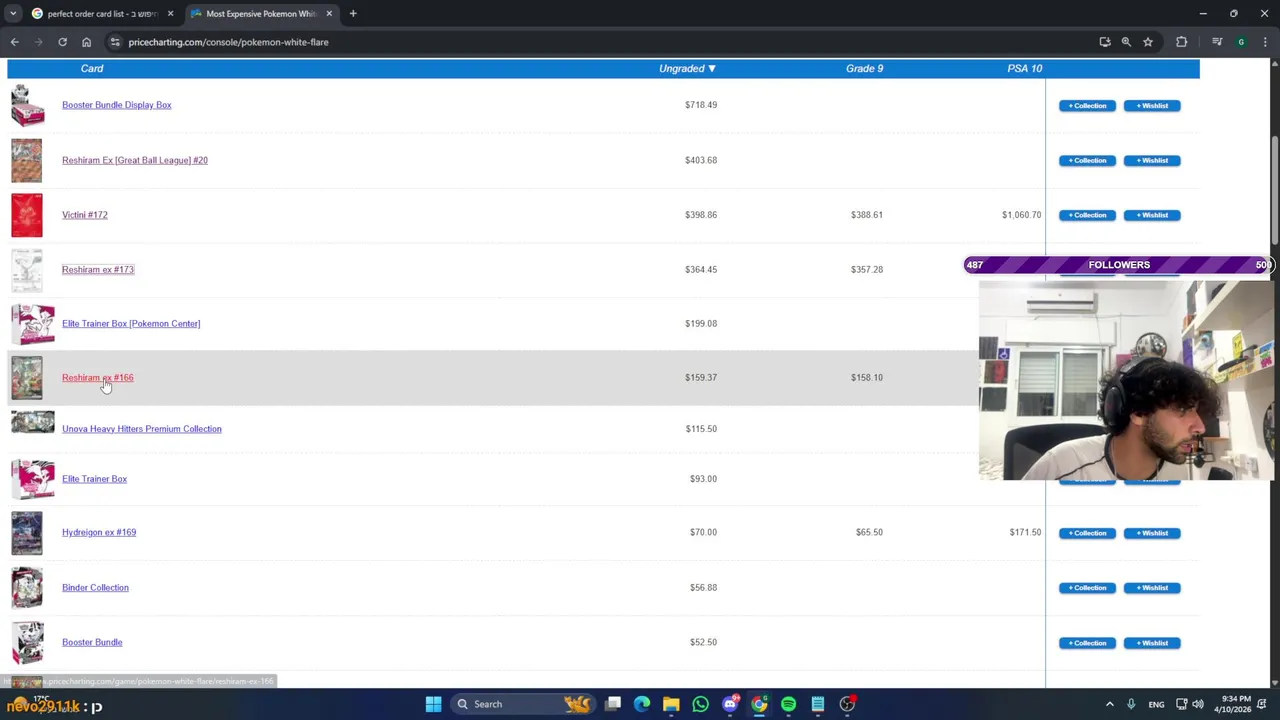Expand the tab search dropdown arrow
Screen dimensions: 1280x720
pos(13,14)
